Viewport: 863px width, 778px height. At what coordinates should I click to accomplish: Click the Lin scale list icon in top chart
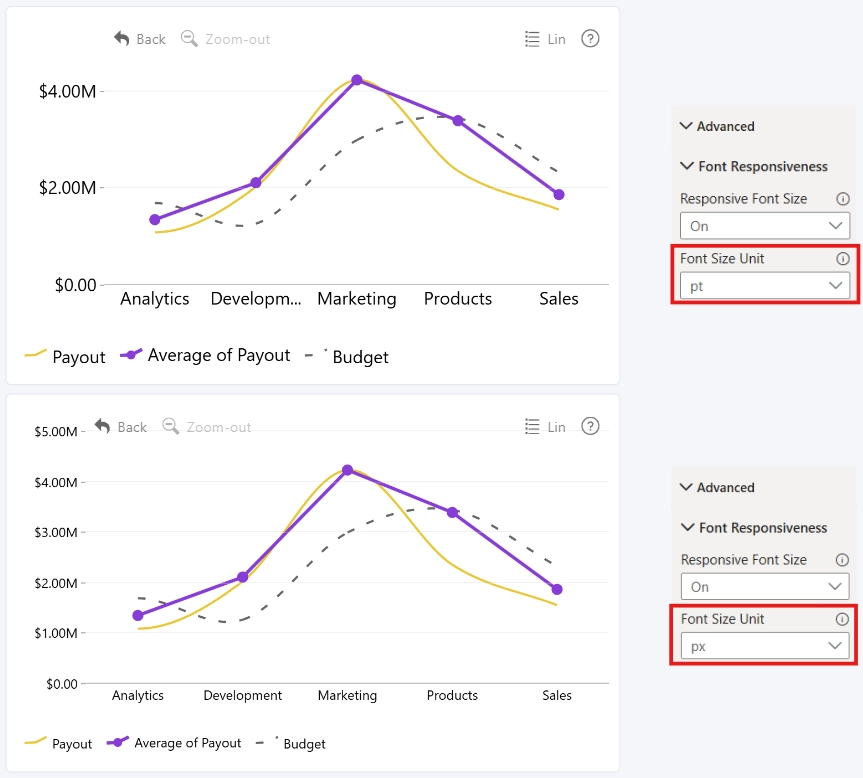coord(532,39)
